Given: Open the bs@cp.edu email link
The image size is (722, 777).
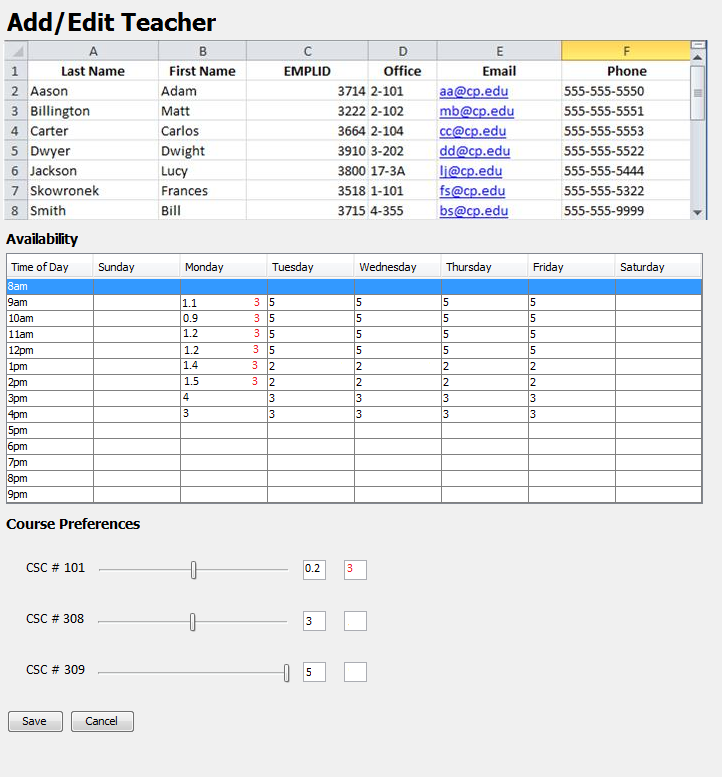Looking at the screenshot, I should 473,211.
